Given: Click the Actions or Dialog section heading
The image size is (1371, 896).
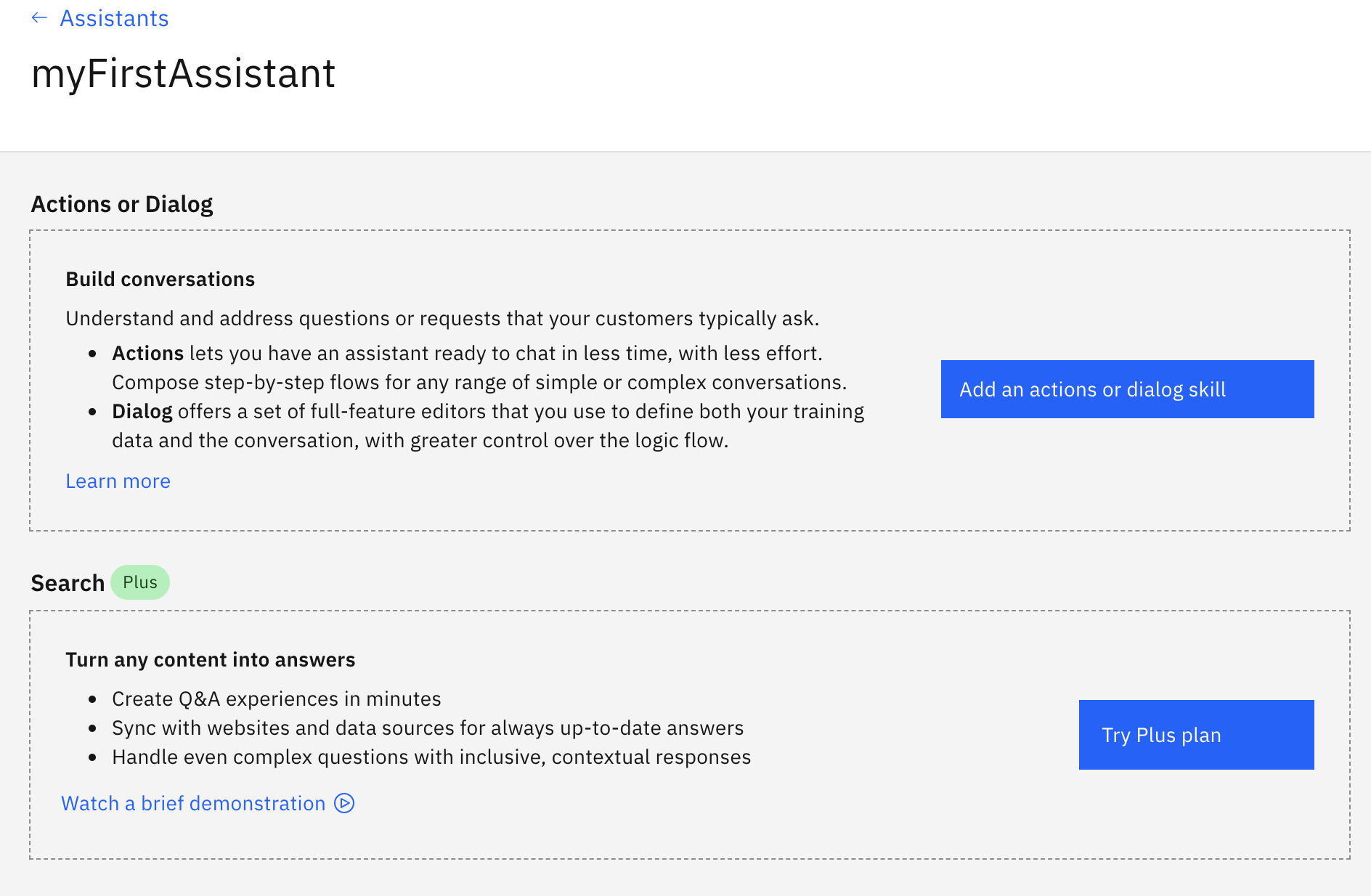Looking at the screenshot, I should point(122,204).
